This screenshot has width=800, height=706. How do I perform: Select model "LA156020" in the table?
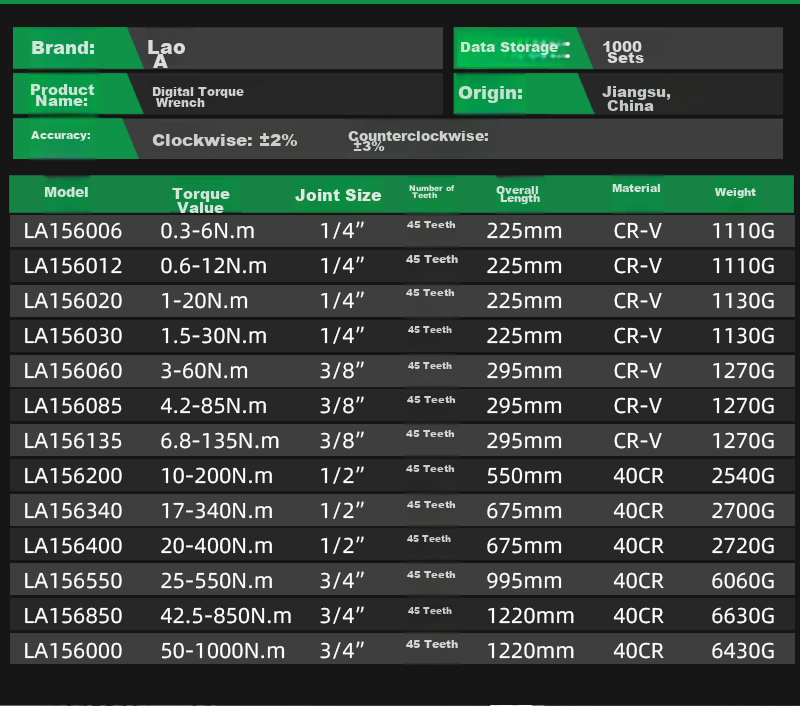point(73,301)
